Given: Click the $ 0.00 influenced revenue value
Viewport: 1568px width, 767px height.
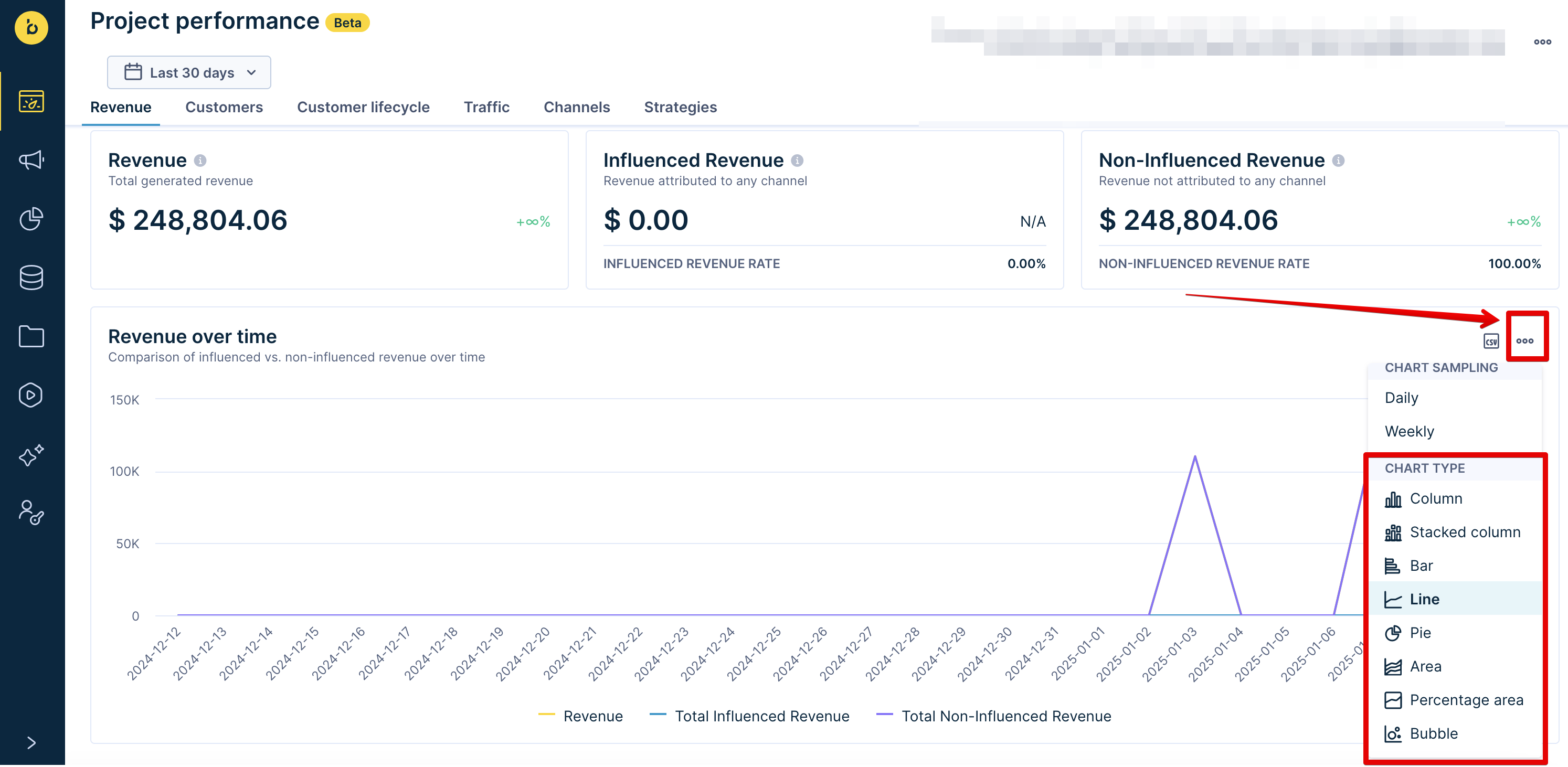Looking at the screenshot, I should (x=646, y=220).
